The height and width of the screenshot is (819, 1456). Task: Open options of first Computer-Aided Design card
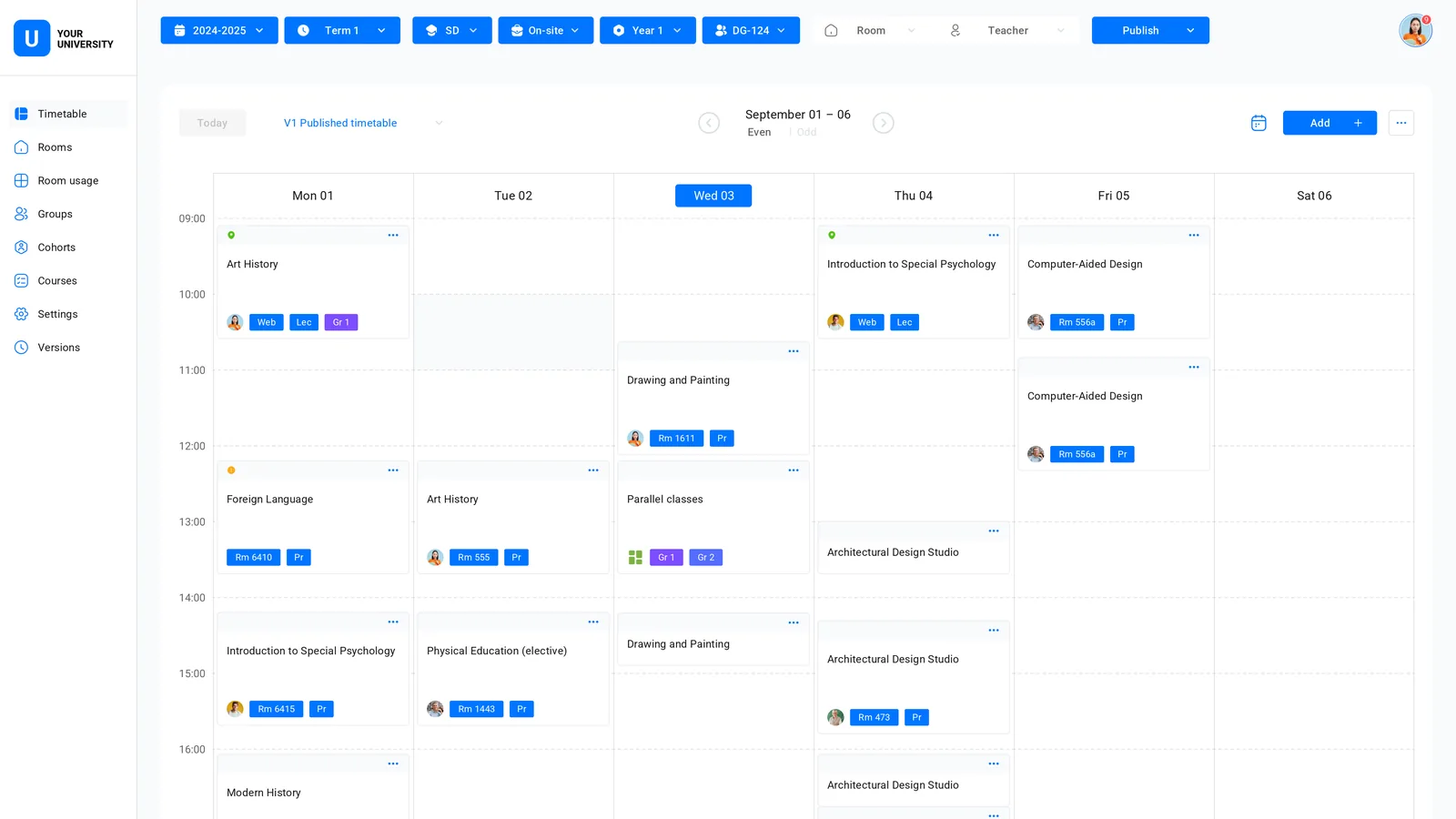1194,235
